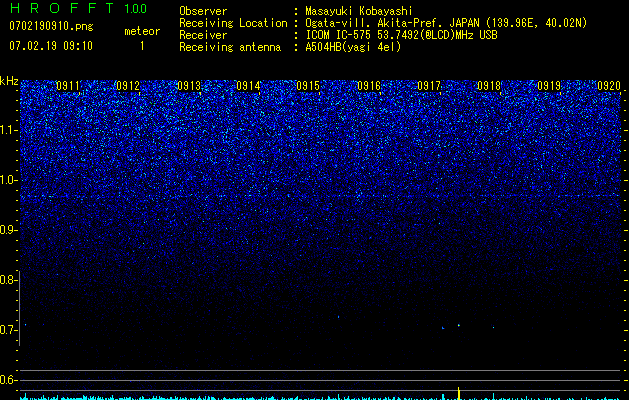This screenshot has height=400, width=629.
Task: Click the 0915 time marker
Action: [x=308, y=86]
